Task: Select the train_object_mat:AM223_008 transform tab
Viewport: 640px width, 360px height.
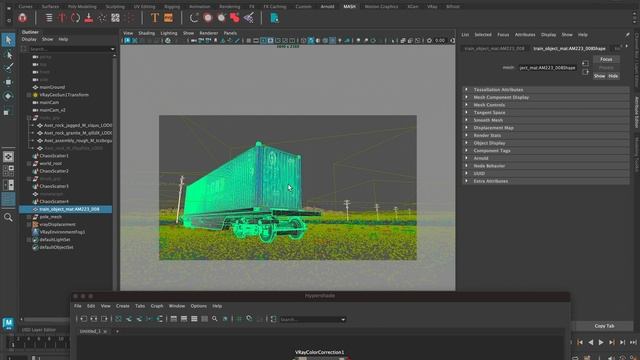Action: tap(494, 49)
